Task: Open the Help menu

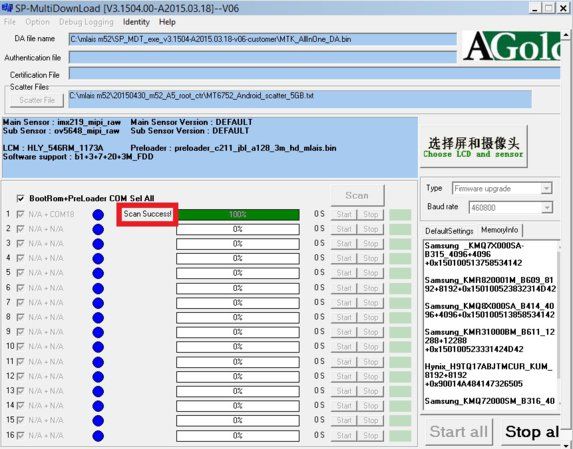Action: tap(167, 22)
